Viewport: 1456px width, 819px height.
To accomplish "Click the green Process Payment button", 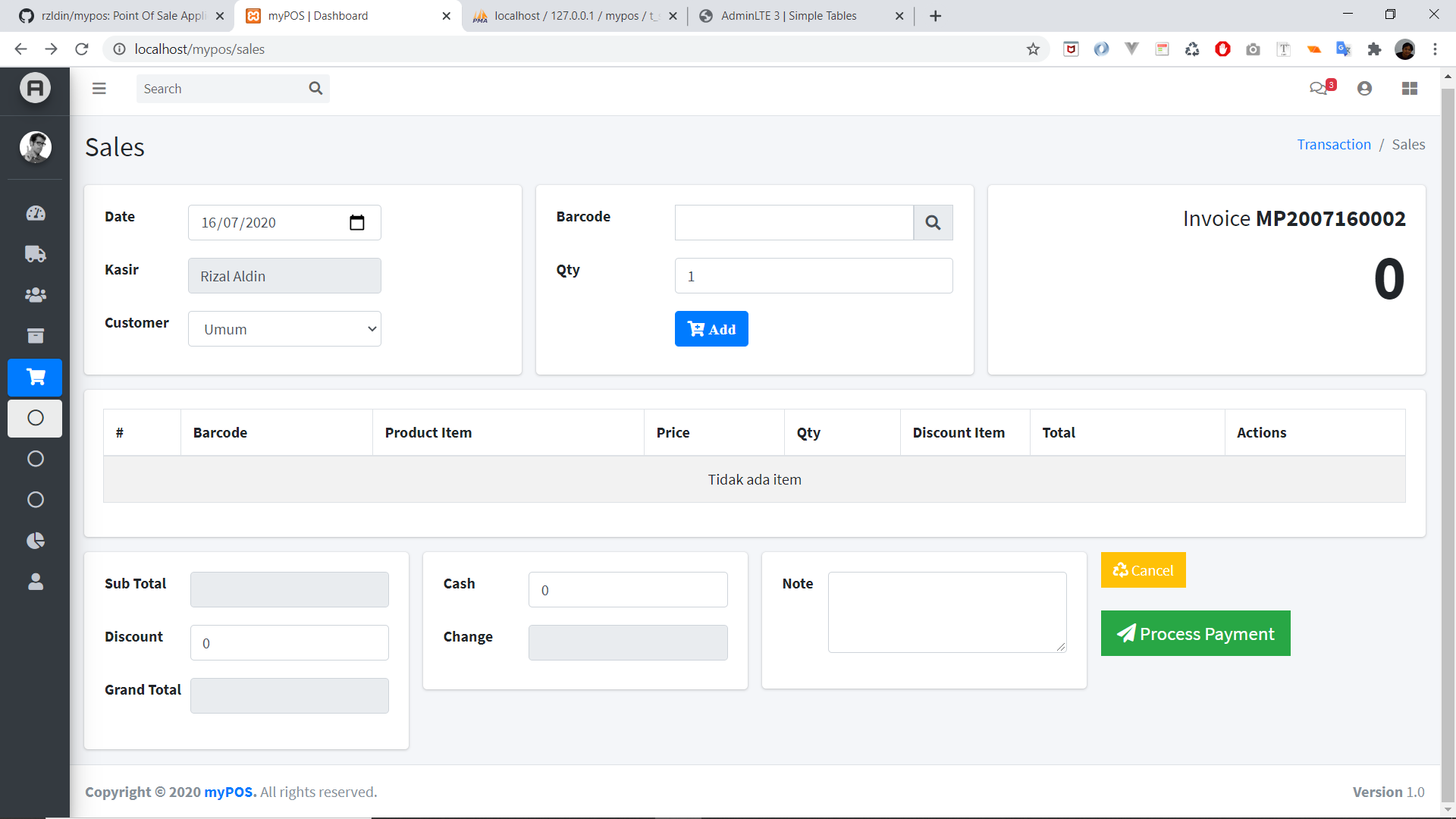I will (x=1195, y=633).
